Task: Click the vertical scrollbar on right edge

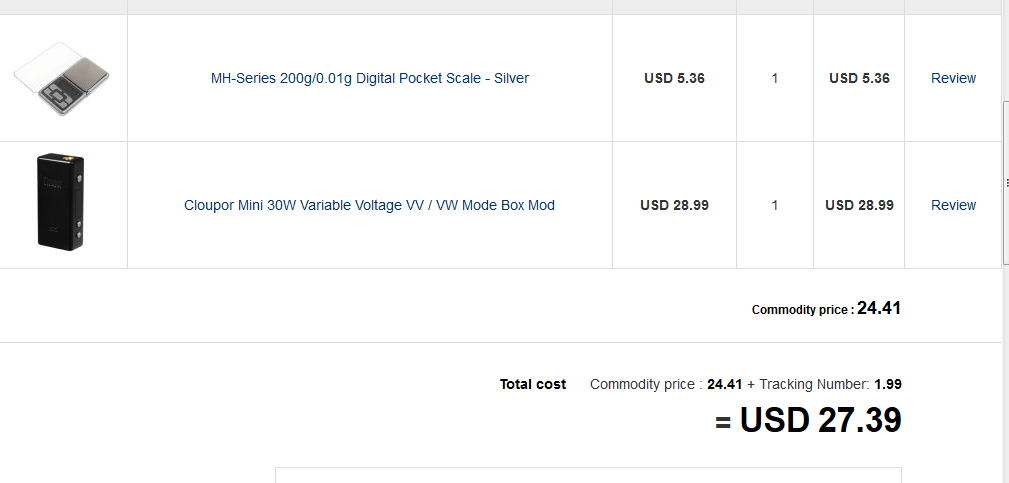Action: (x=1005, y=230)
